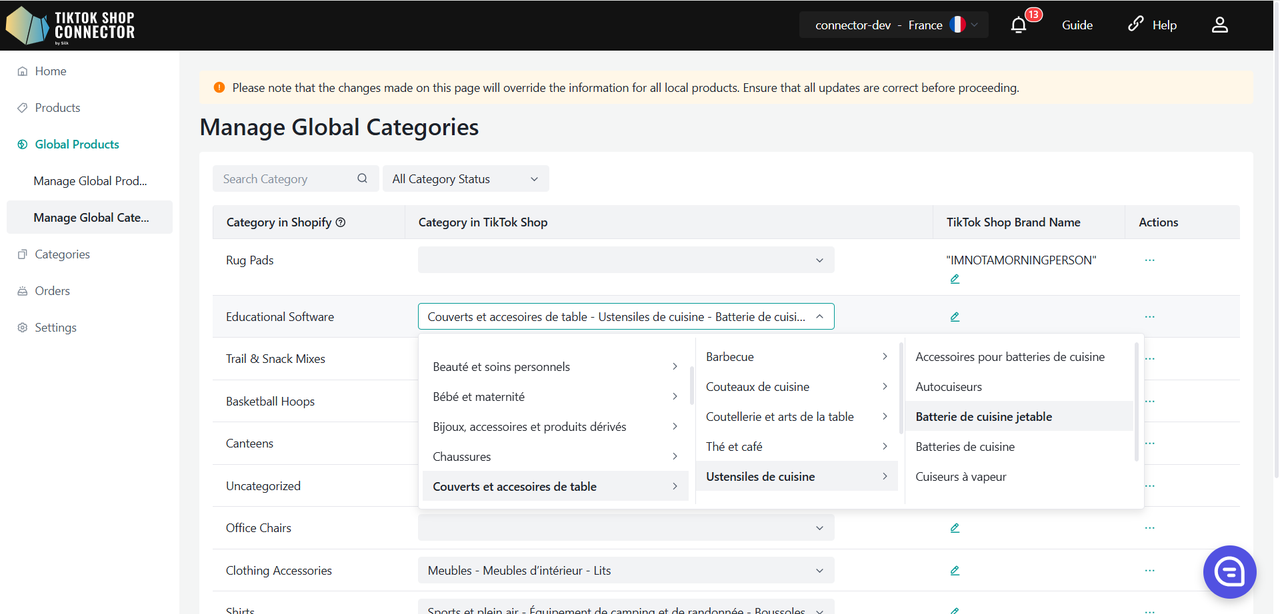This screenshot has height=614, width=1280.
Task: Click the TikTok Shop Connector logo
Action: tap(70, 25)
